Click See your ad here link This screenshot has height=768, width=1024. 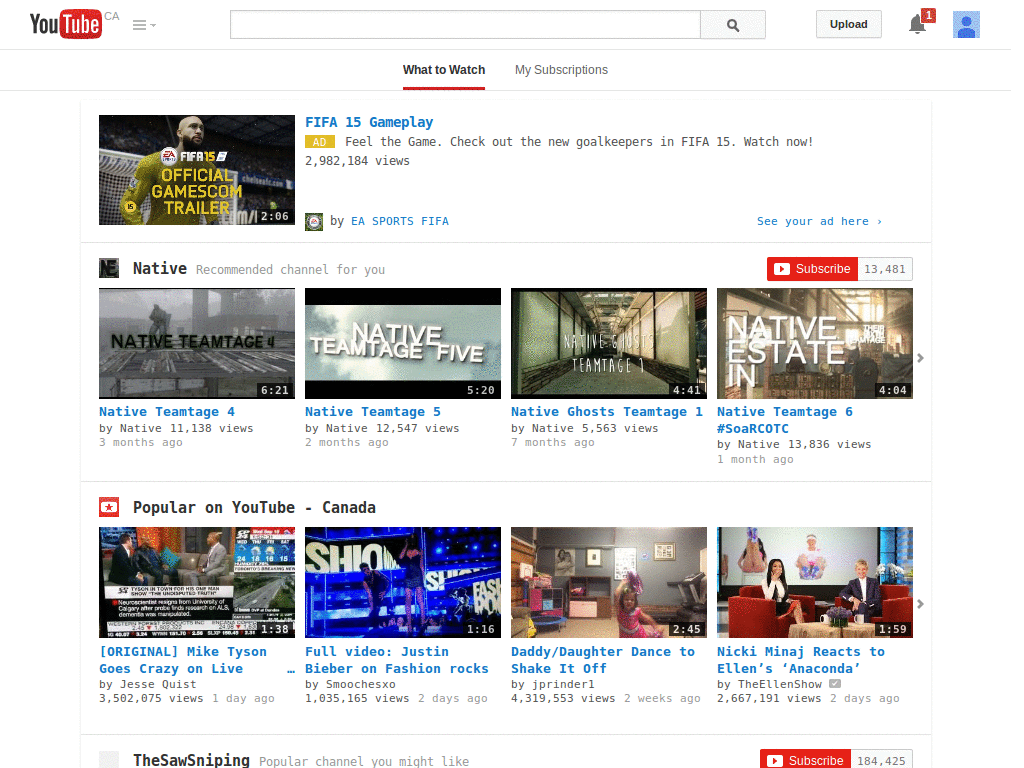(x=819, y=221)
